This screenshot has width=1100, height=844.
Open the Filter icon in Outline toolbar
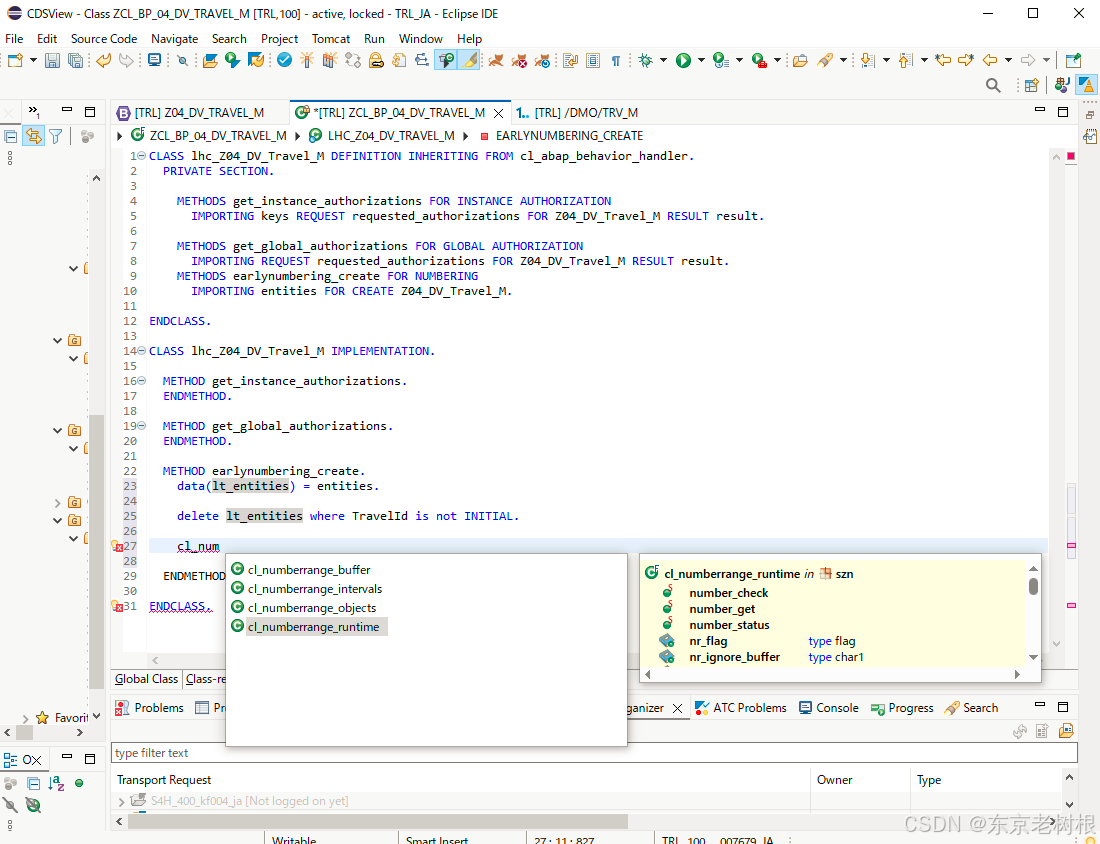point(55,136)
